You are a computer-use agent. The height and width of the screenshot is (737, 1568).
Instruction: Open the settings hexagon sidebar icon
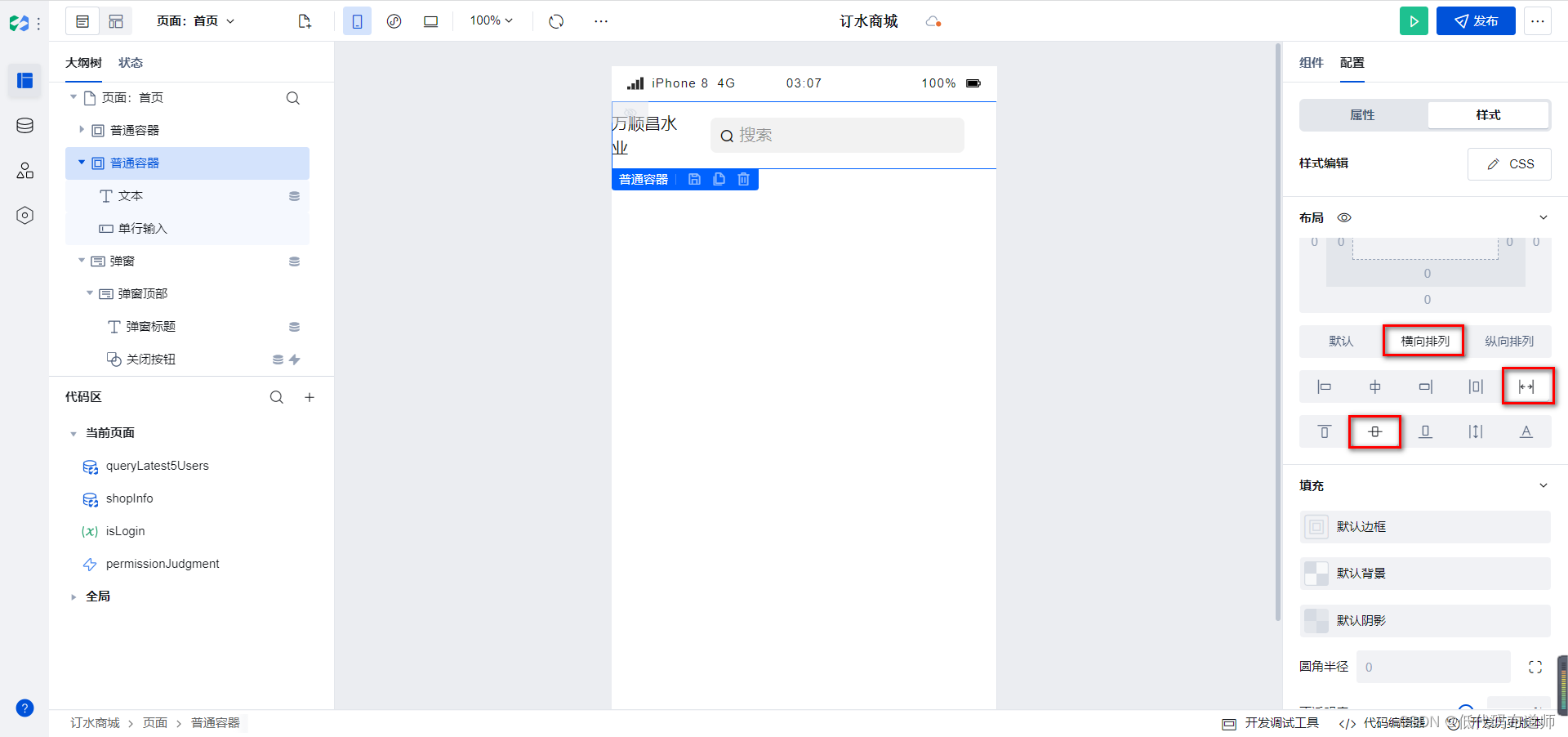[24, 215]
